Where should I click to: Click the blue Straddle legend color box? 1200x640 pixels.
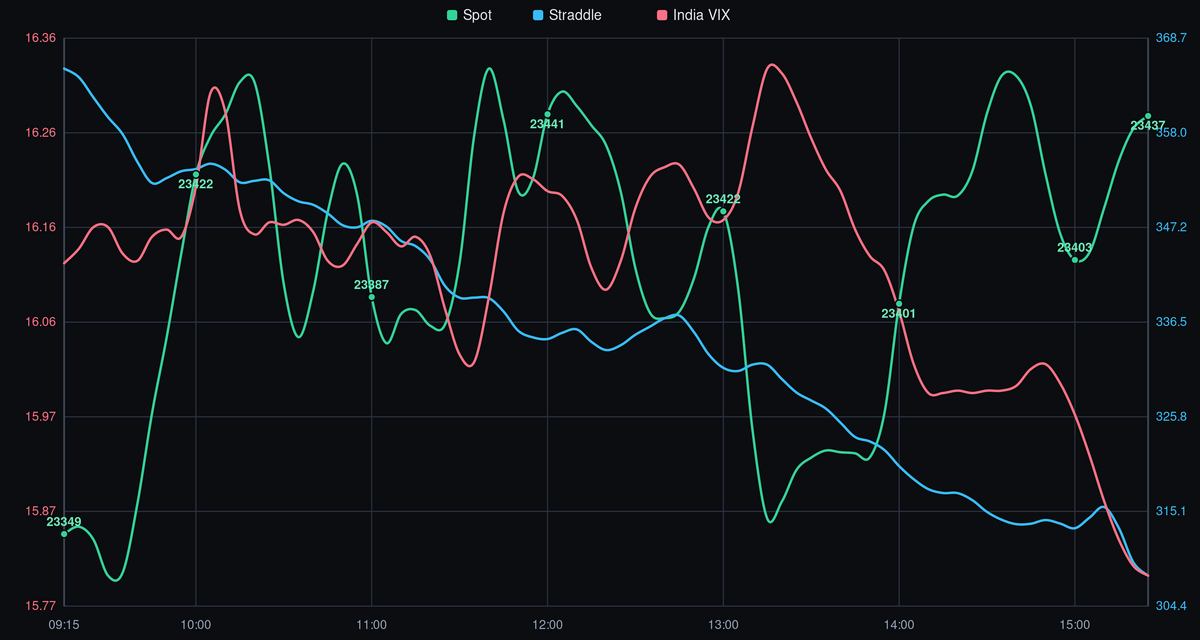pyautogui.click(x=537, y=15)
